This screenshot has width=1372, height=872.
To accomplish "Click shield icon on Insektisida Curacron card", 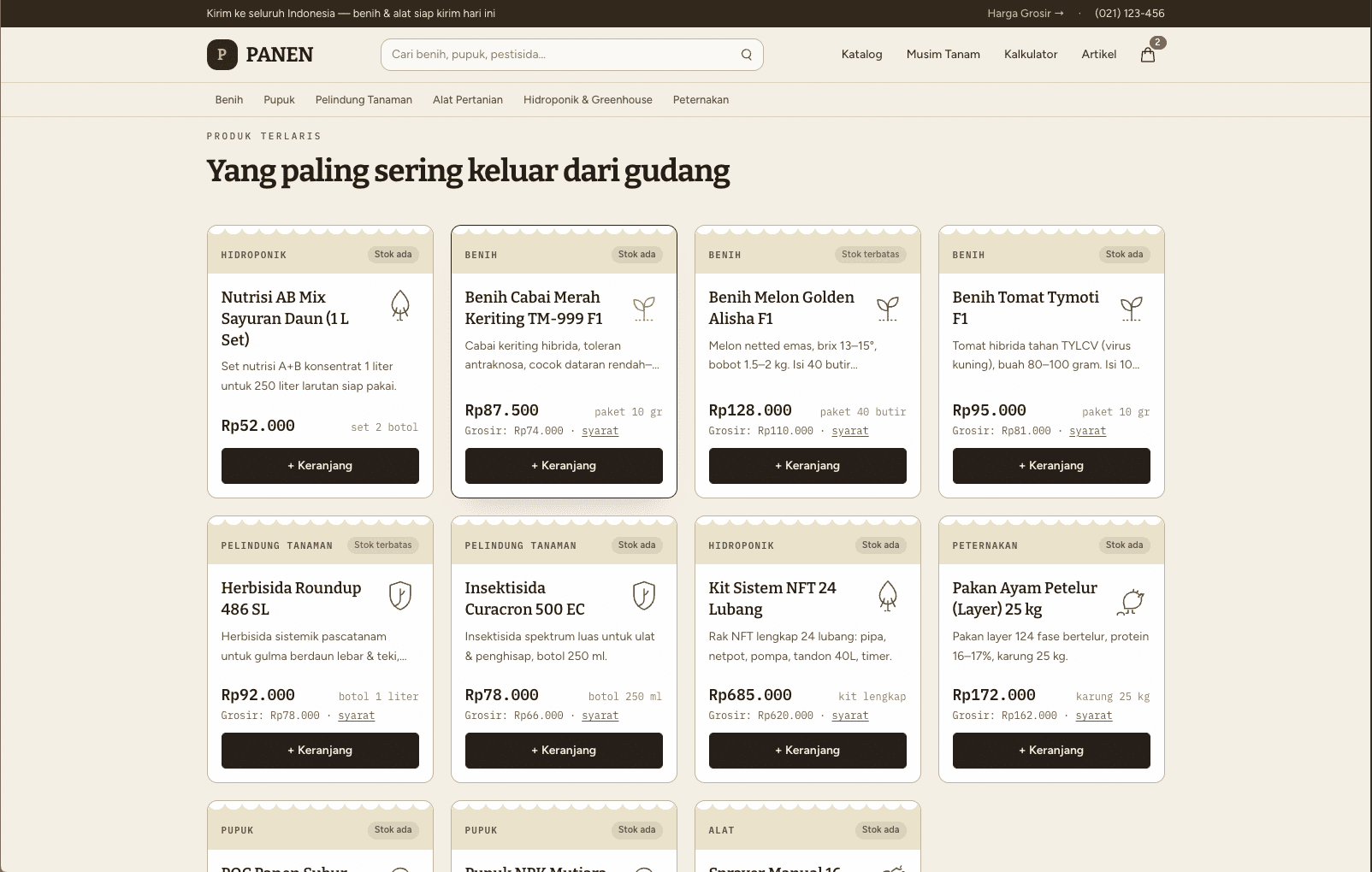I will 644,595.
